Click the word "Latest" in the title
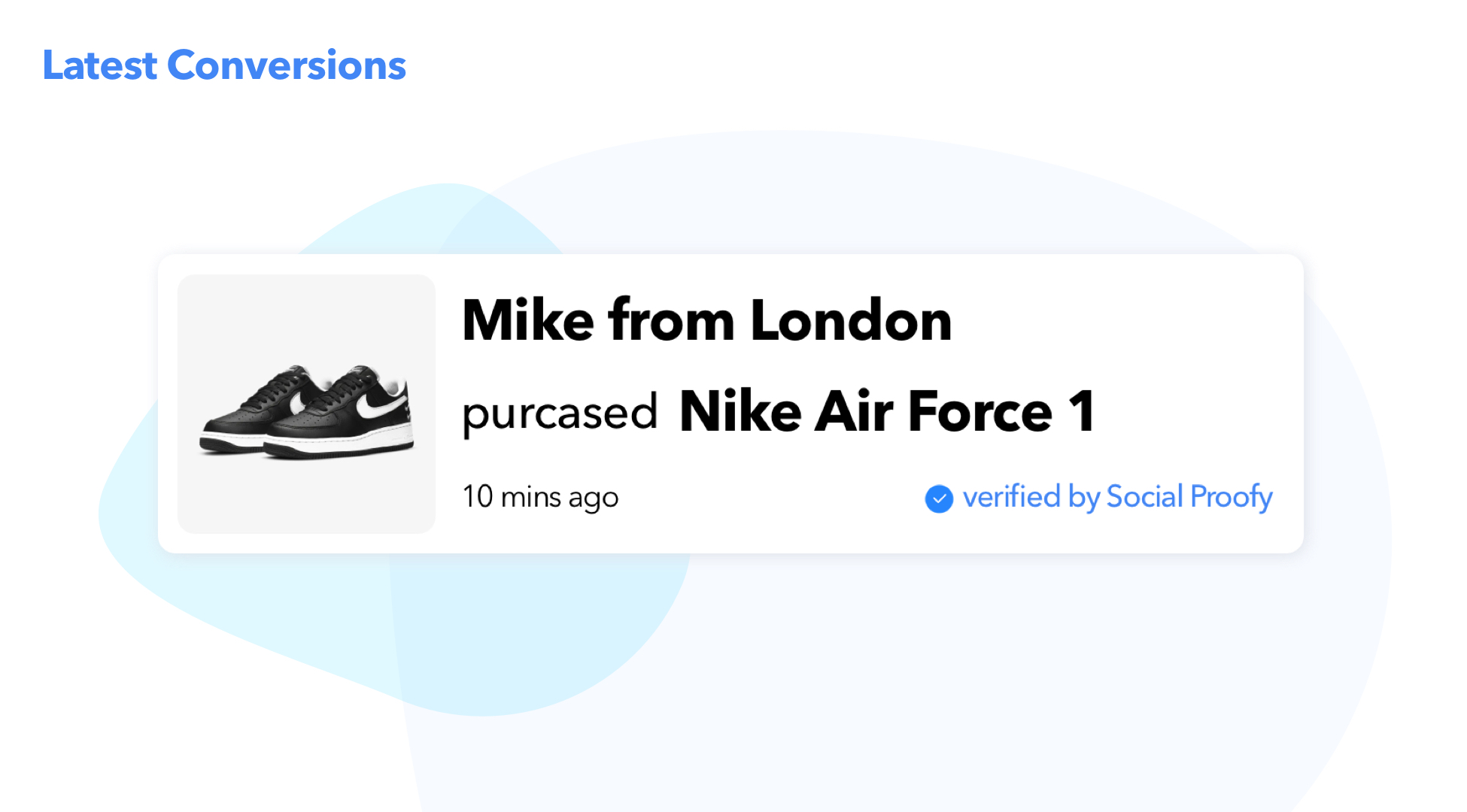The height and width of the screenshot is (812, 1467). [100, 65]
